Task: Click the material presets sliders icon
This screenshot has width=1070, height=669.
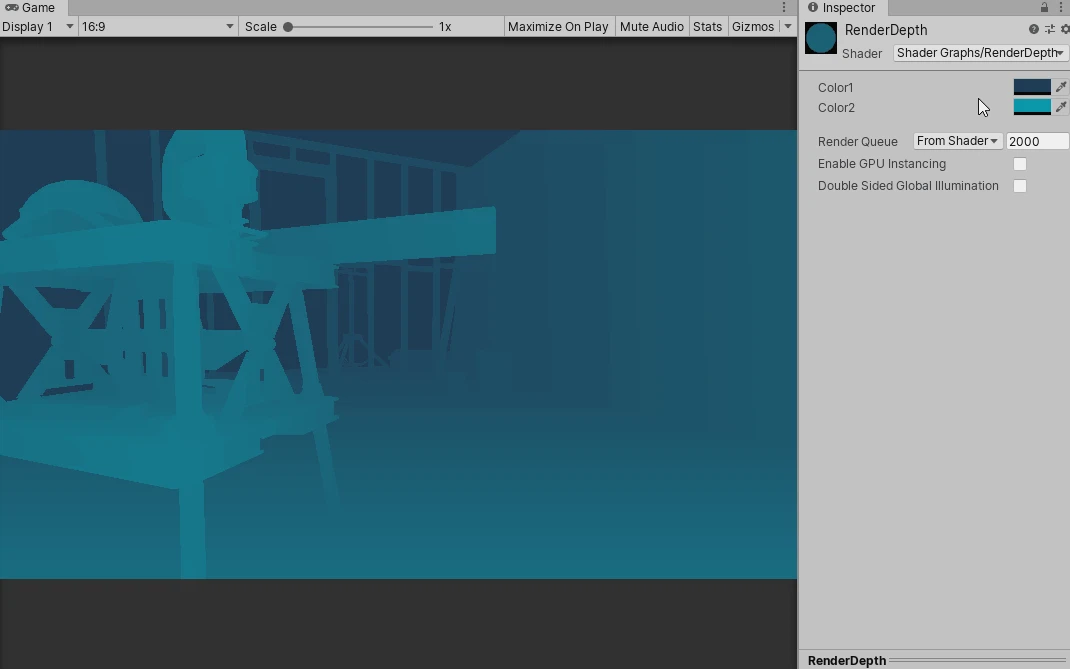Action: [x=1050, y=29]
